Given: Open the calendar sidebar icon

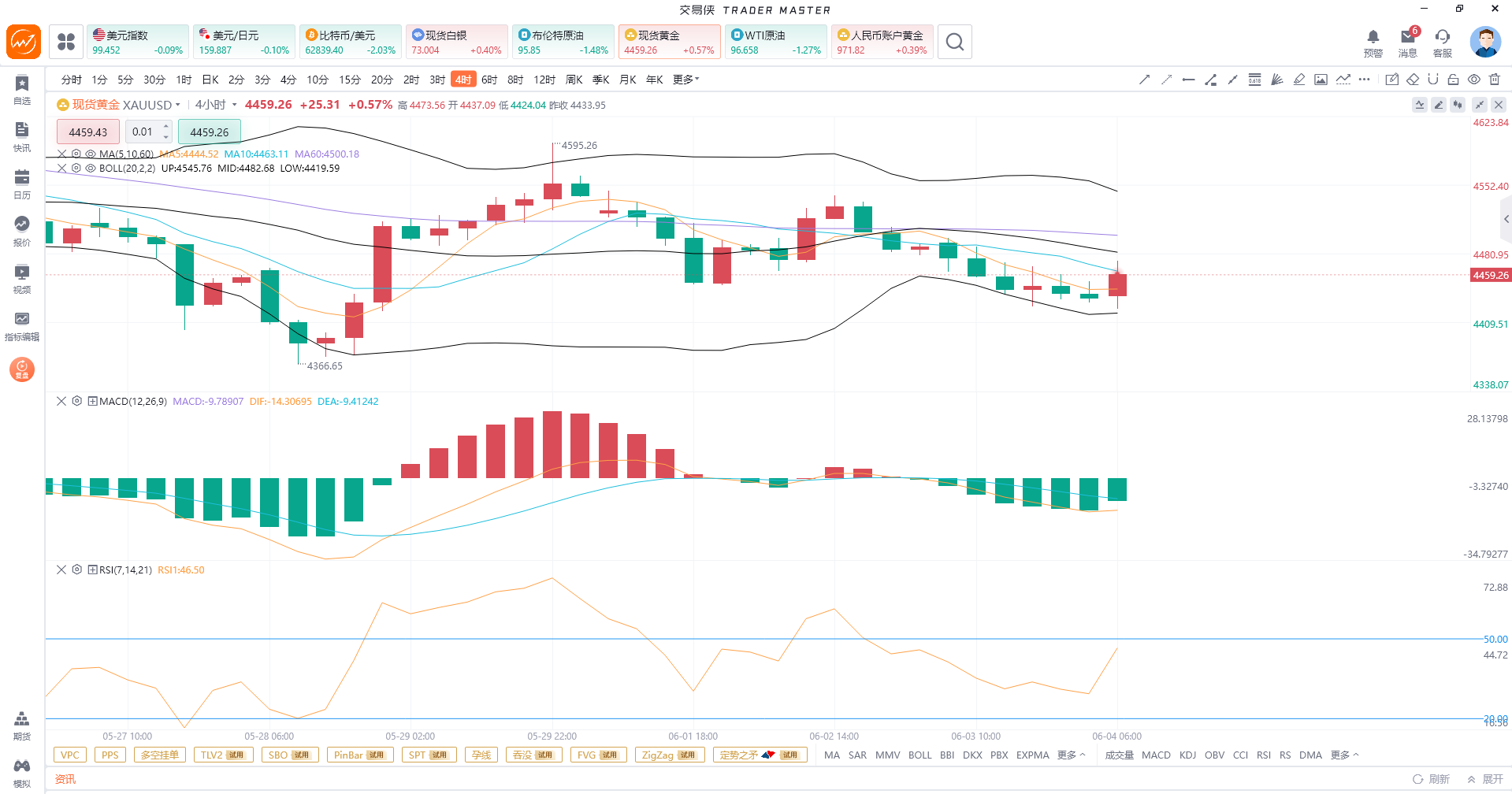Looking at the screenshot, I should pos(22,184).
